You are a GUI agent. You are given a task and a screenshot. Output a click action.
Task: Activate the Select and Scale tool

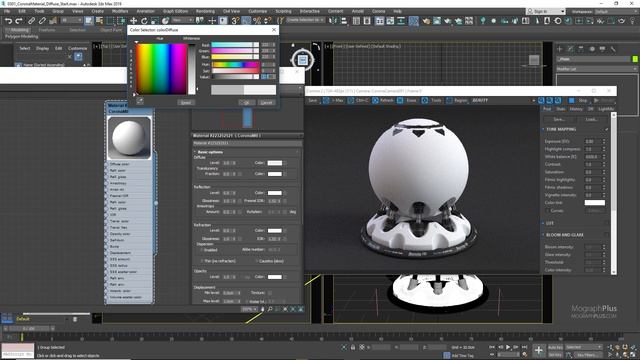click(x=155, y=20)
